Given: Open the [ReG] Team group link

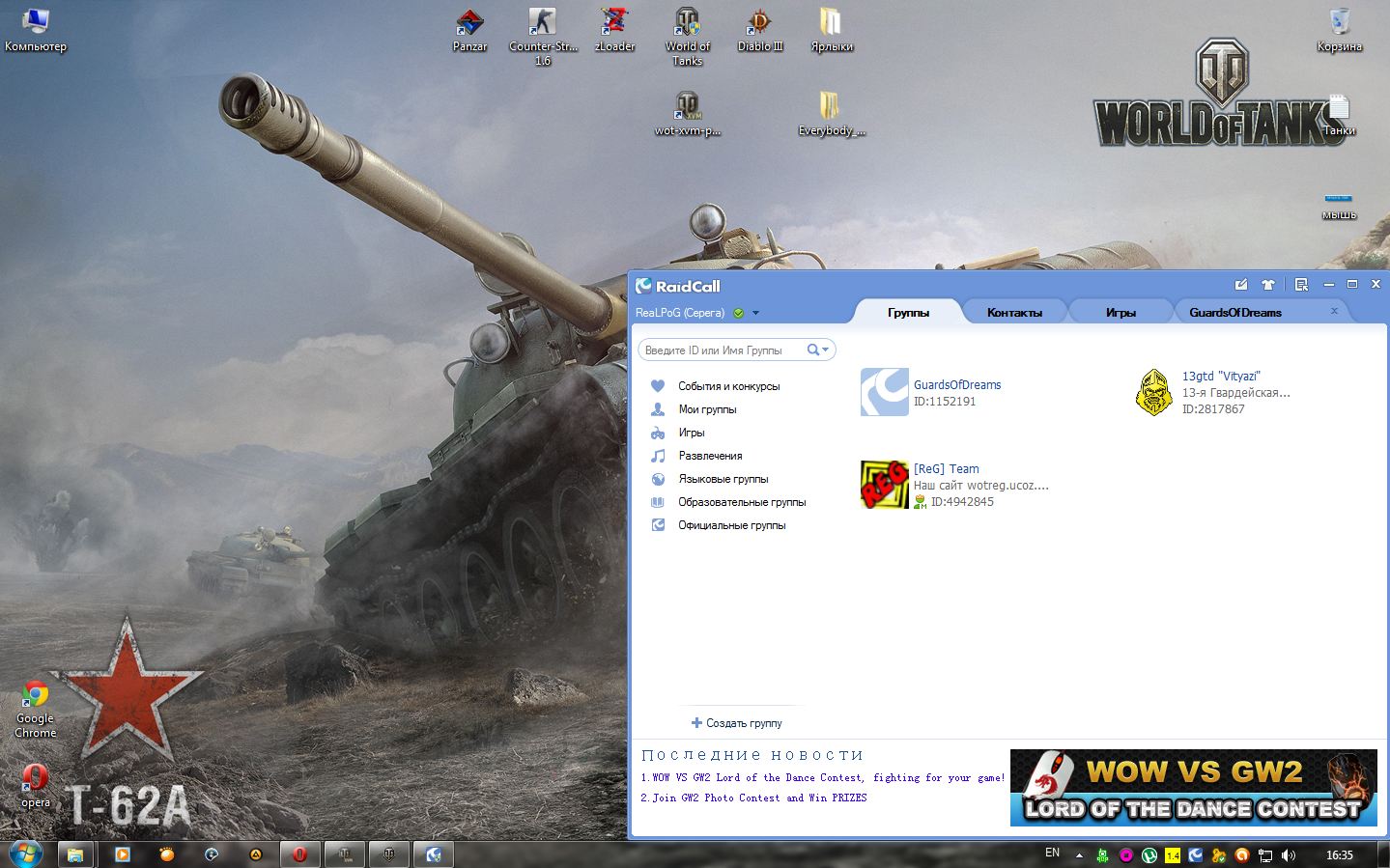Looking at the screenshot, I should 947,468.
